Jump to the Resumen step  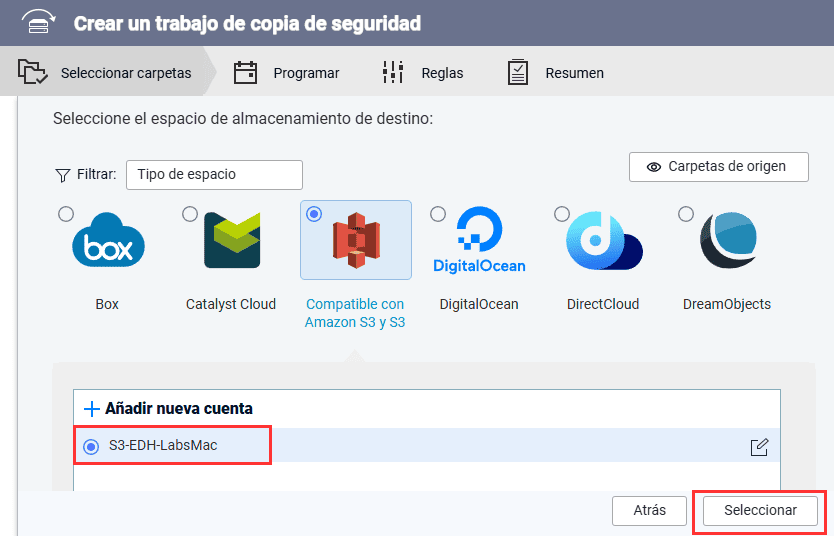556,73
